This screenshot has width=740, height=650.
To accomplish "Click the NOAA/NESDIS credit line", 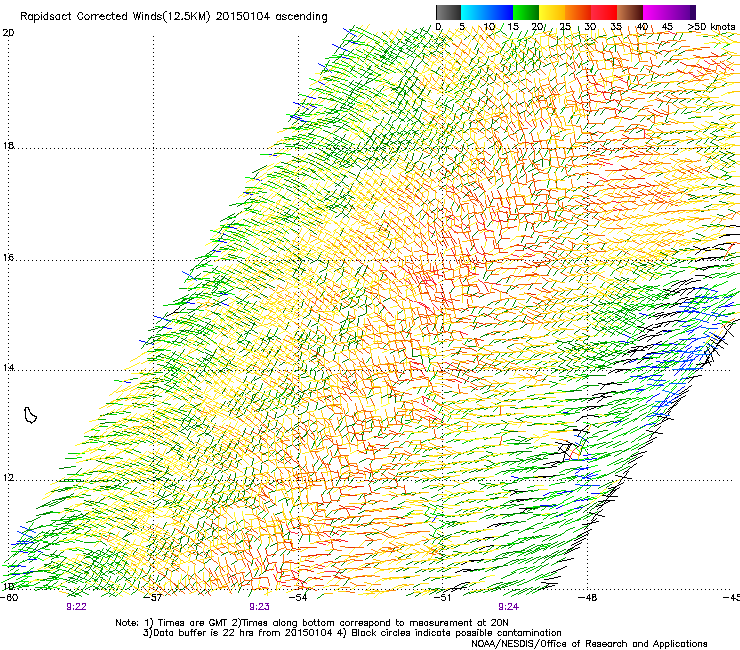I will pyautogui.click(x=589, y=644).
